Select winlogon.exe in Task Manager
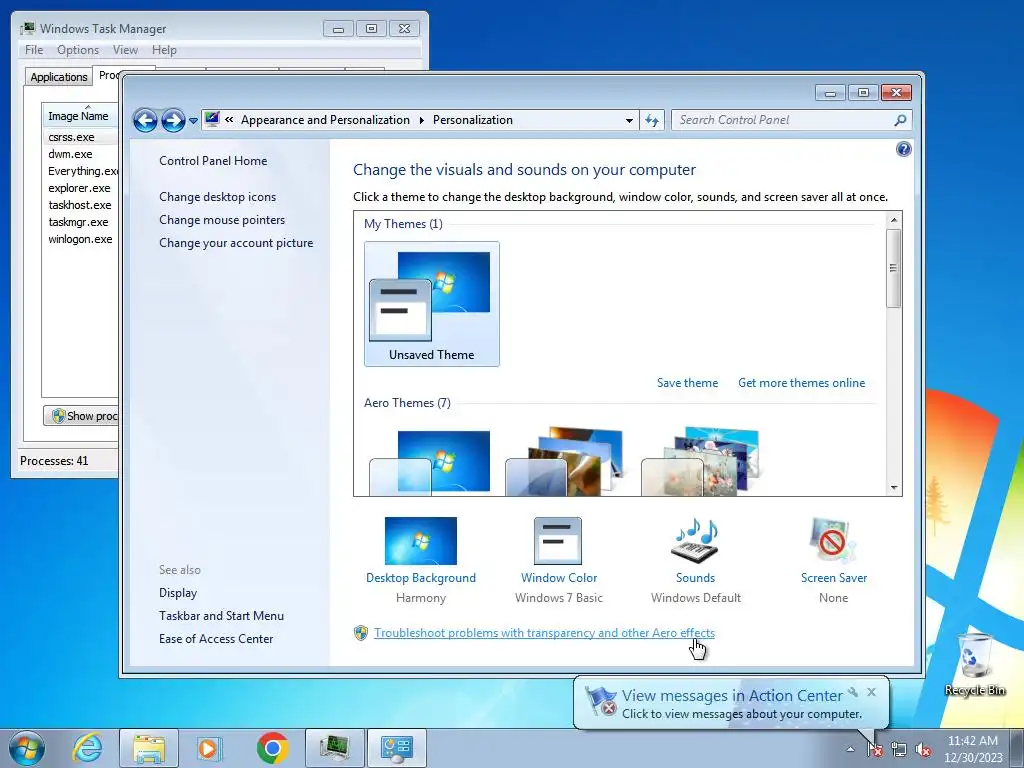1024x768 pixels. click(x=80, y=239)
